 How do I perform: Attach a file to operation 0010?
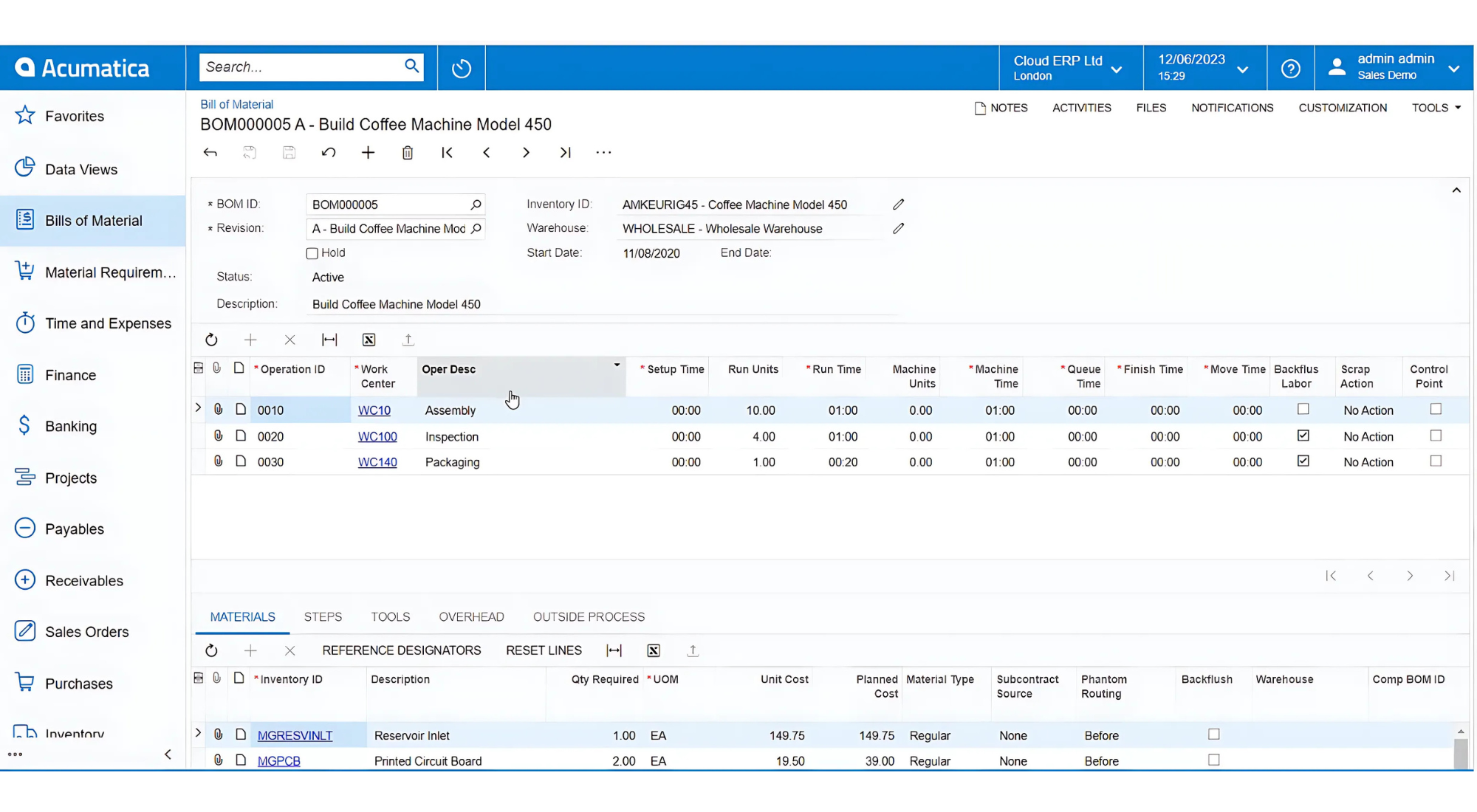click(x=218, y=410)
